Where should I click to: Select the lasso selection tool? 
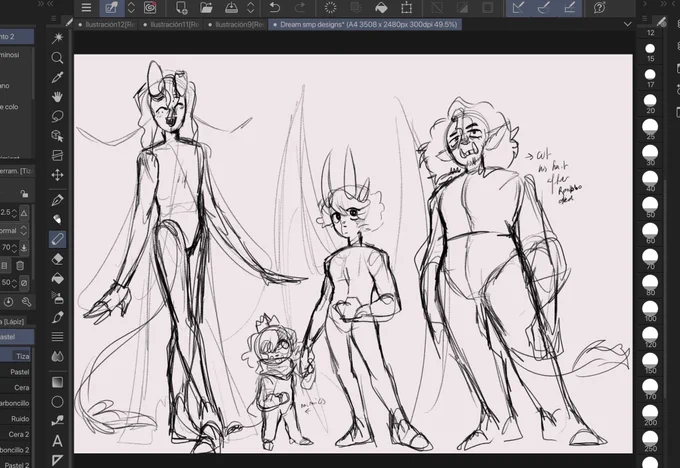point(57,116)
